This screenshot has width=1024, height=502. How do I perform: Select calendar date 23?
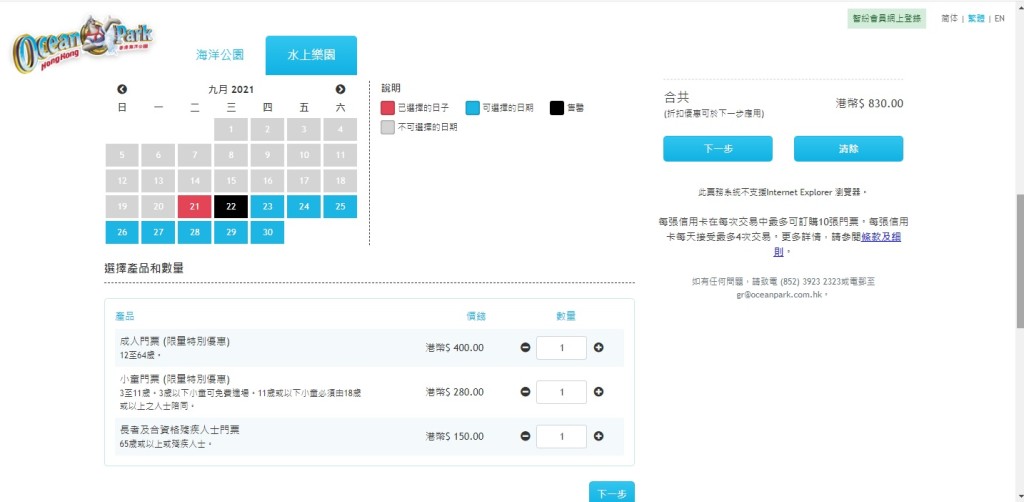pos(268,206)
